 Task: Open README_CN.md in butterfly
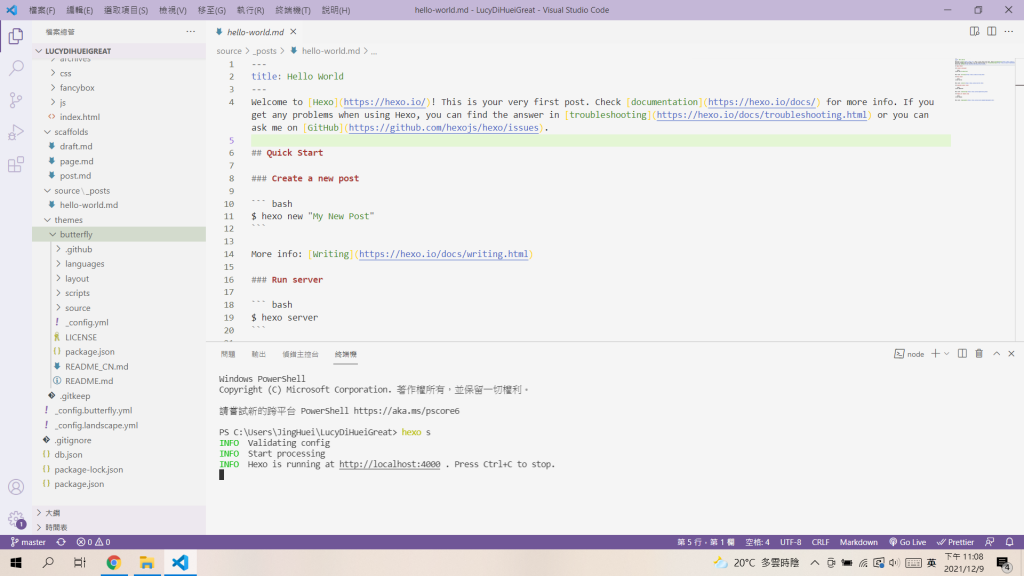click(x=119, y=366)
